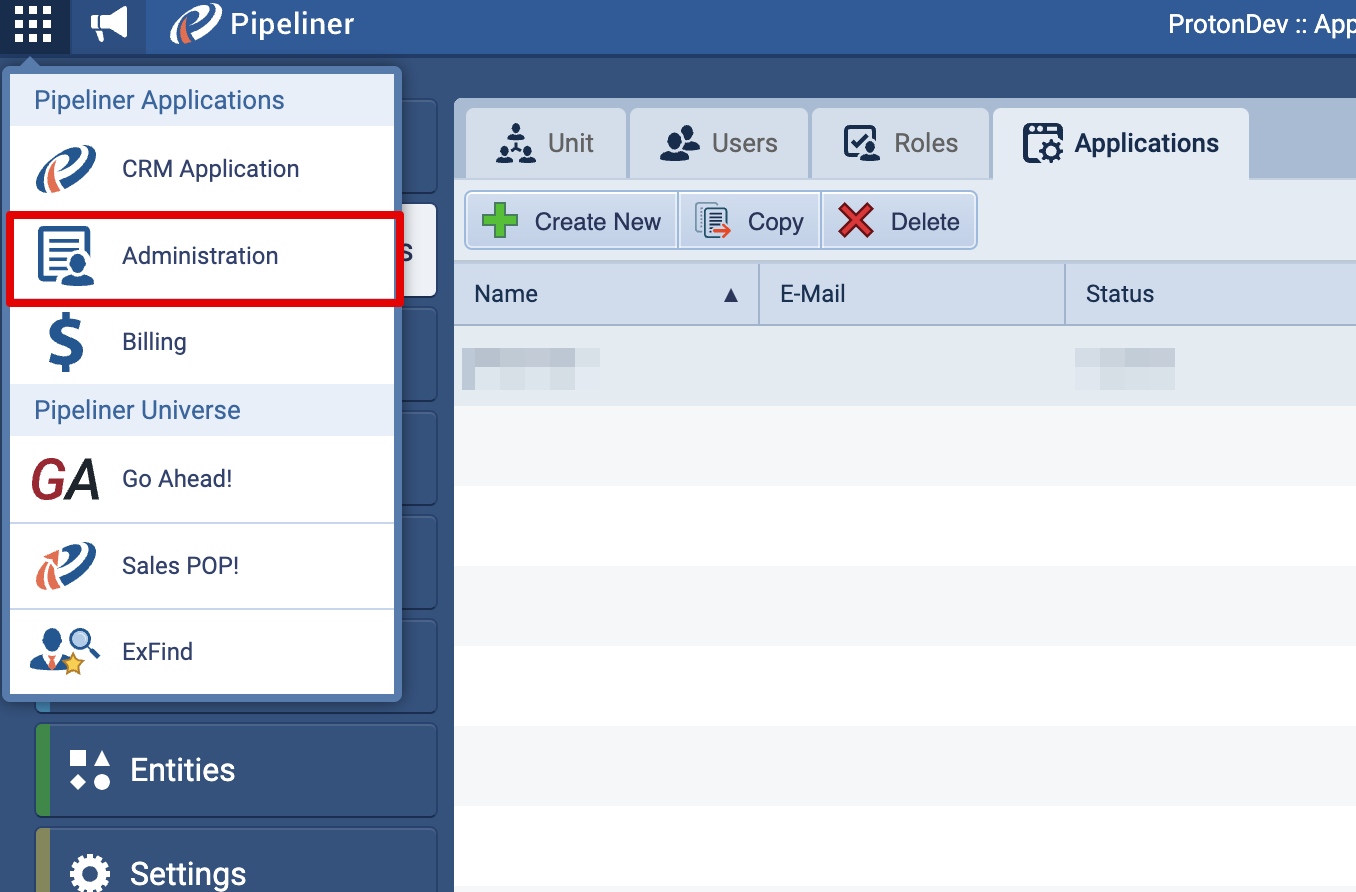The height and width of the screenshot is (892, 1356).
Task: Click the app grid launcher icon
Action: pyautogui.click(x=33, y=25)
